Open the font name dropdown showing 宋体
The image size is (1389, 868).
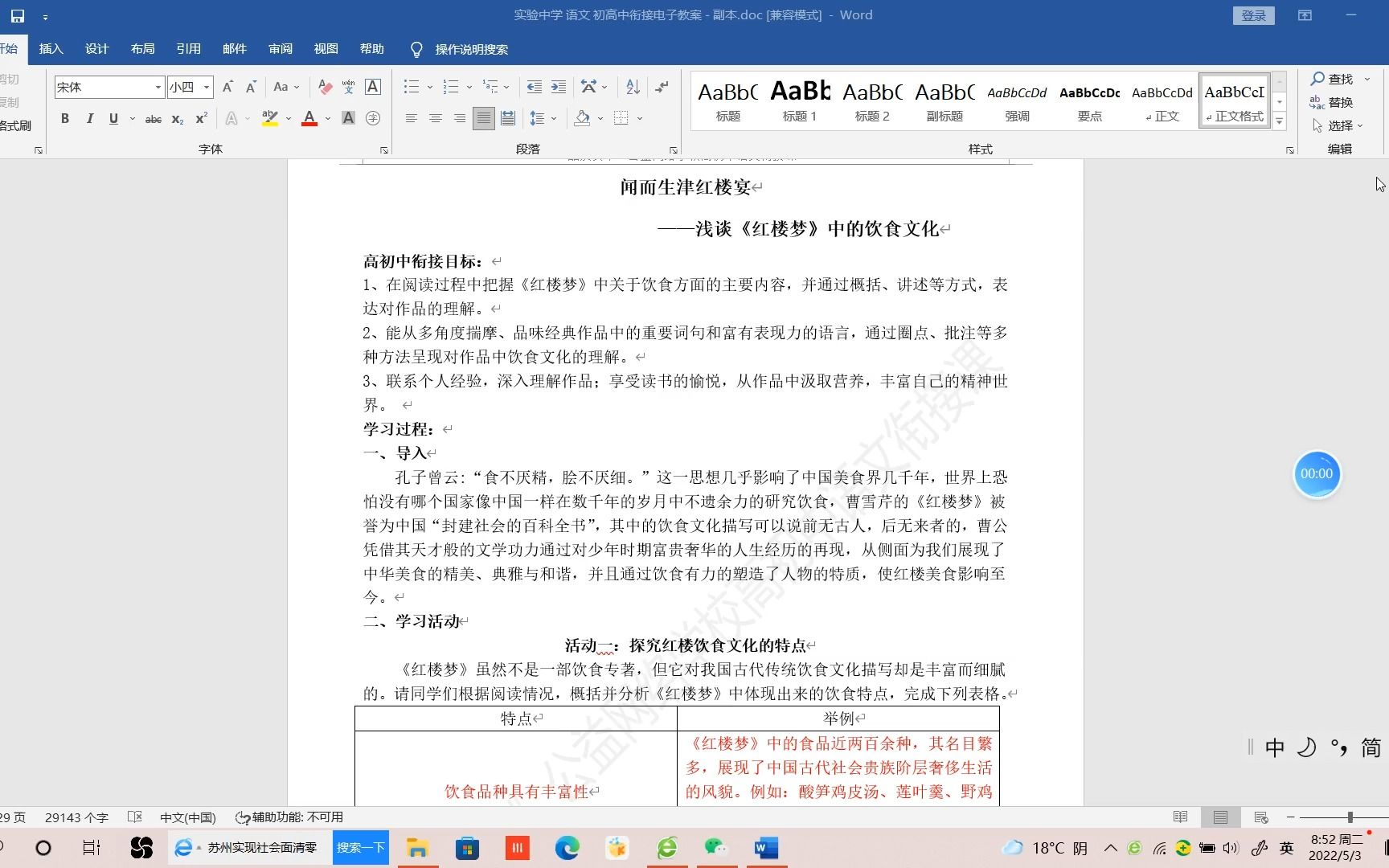tap(158, 87)
